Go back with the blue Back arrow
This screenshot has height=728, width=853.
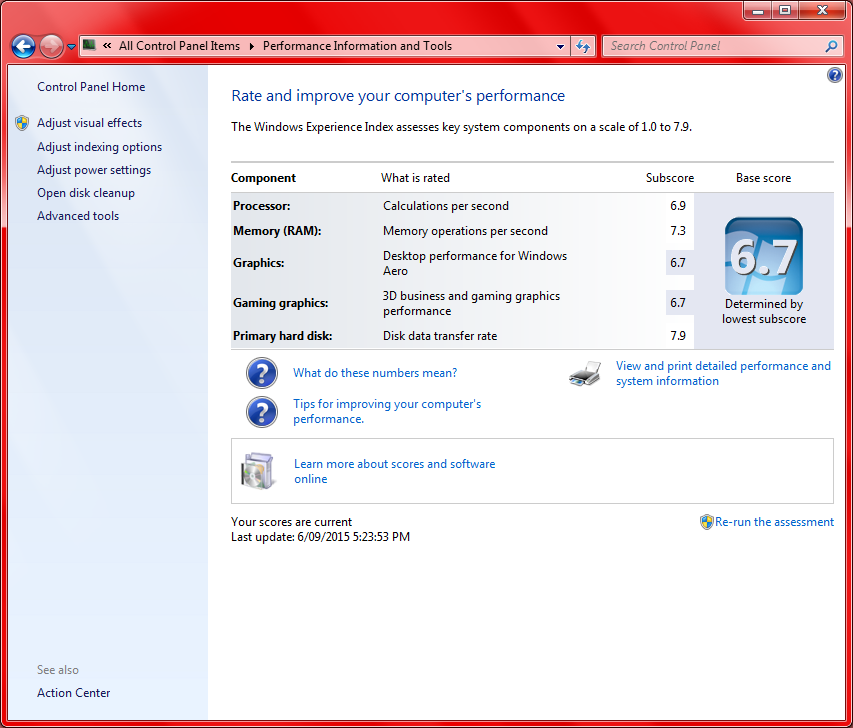click(23, 46)
